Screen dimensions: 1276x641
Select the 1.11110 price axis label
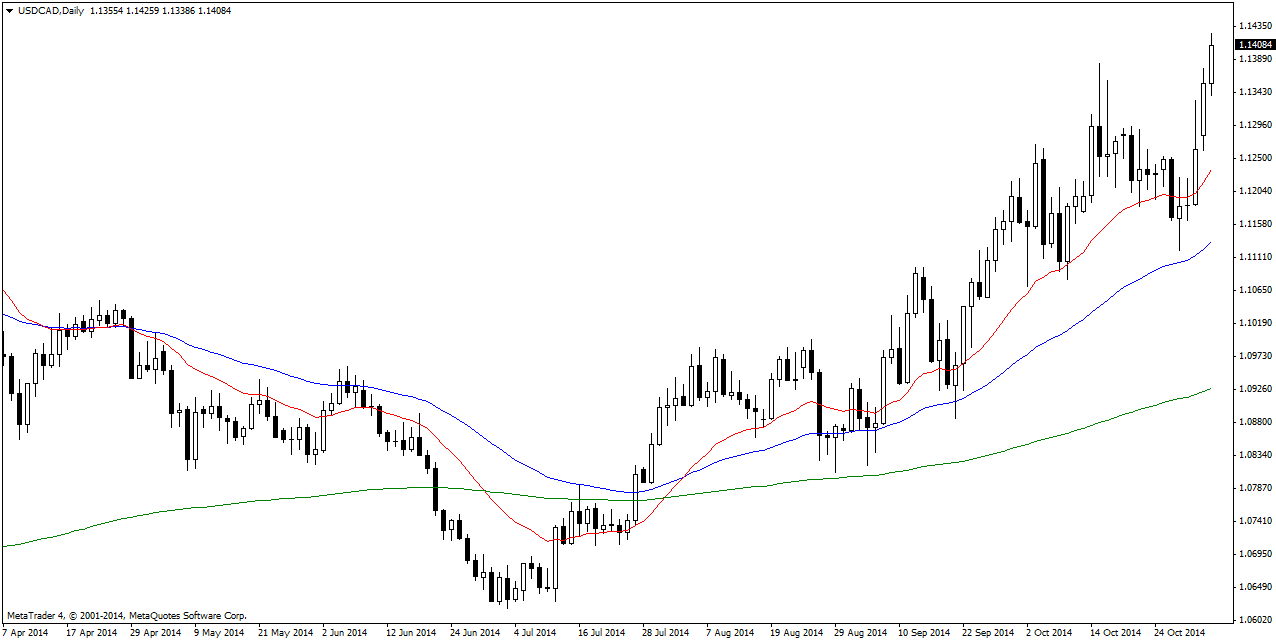pos(1255,257)
